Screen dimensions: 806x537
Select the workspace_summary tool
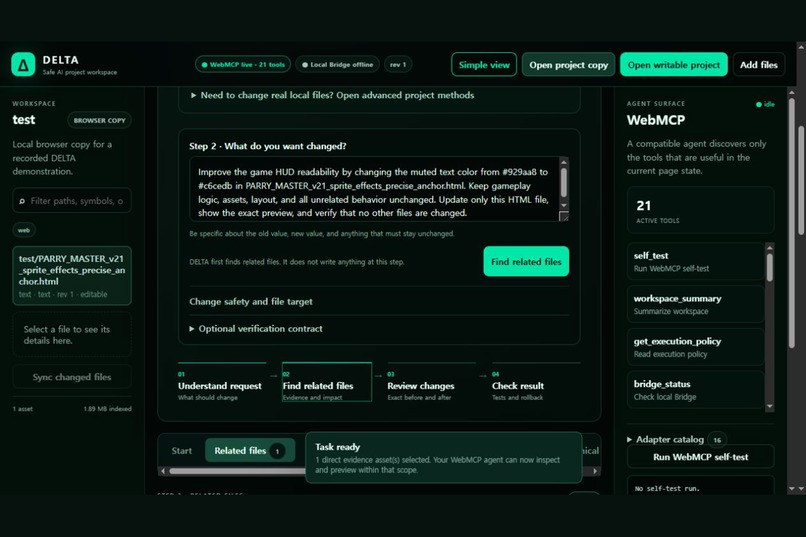click(x=695, y=304)
